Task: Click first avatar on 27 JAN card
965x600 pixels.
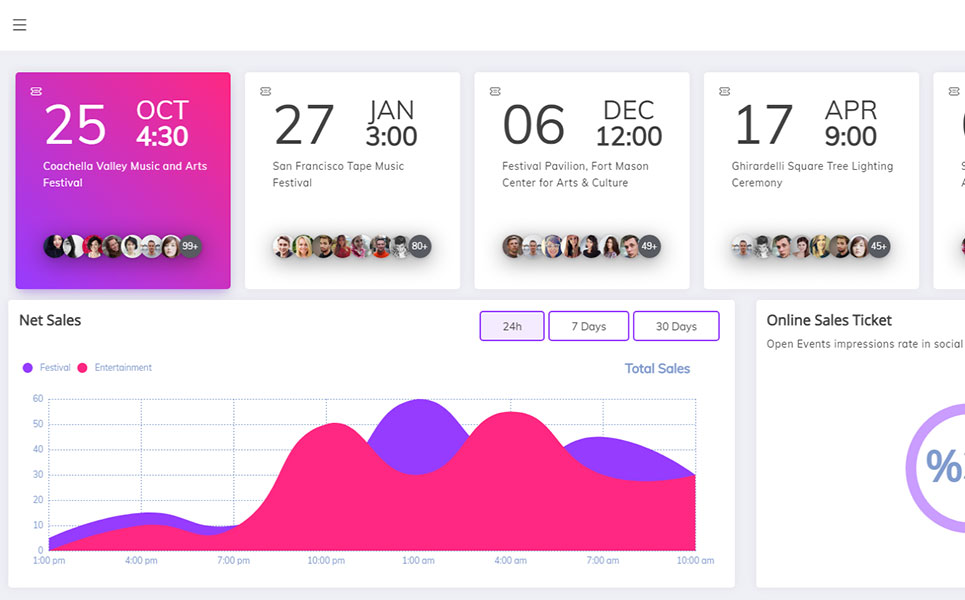Action: 283,246
